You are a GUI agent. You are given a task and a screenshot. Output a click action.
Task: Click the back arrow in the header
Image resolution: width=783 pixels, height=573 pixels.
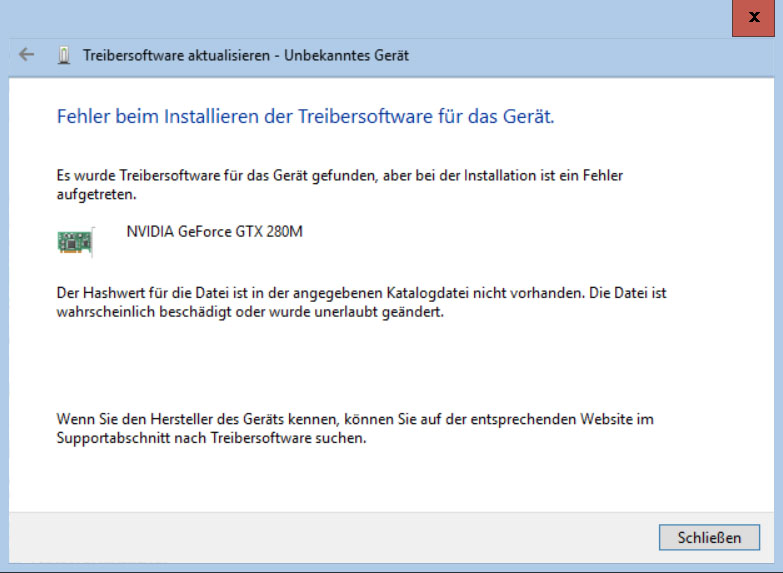[27, 55]
